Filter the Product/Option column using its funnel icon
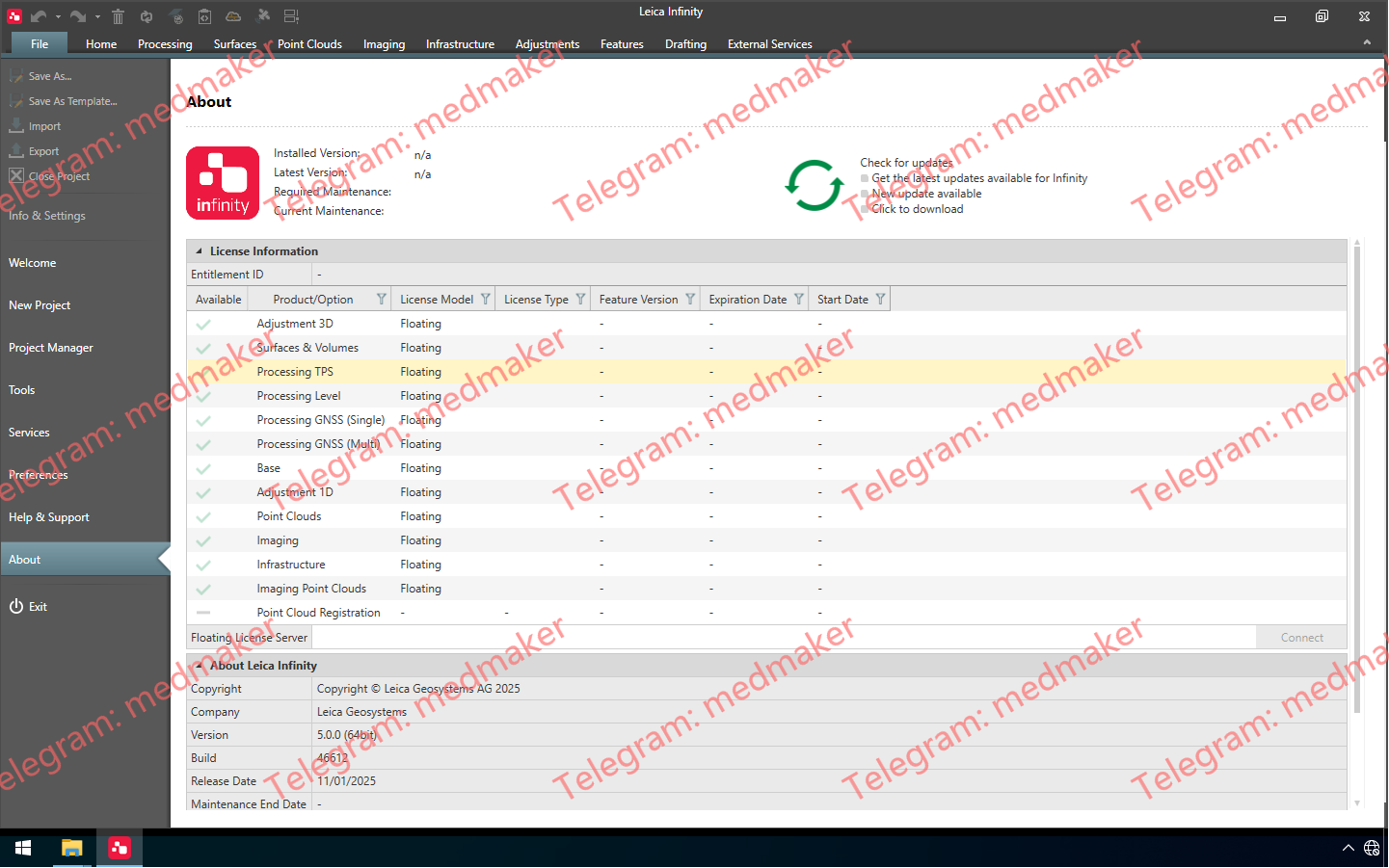Image resolution: width=1389 pixels, height=868 pixels. tap(382, 299)
